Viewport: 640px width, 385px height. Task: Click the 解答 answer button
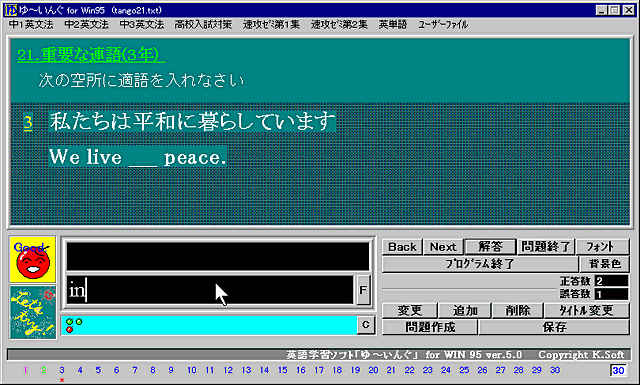(x=491, y=247)
